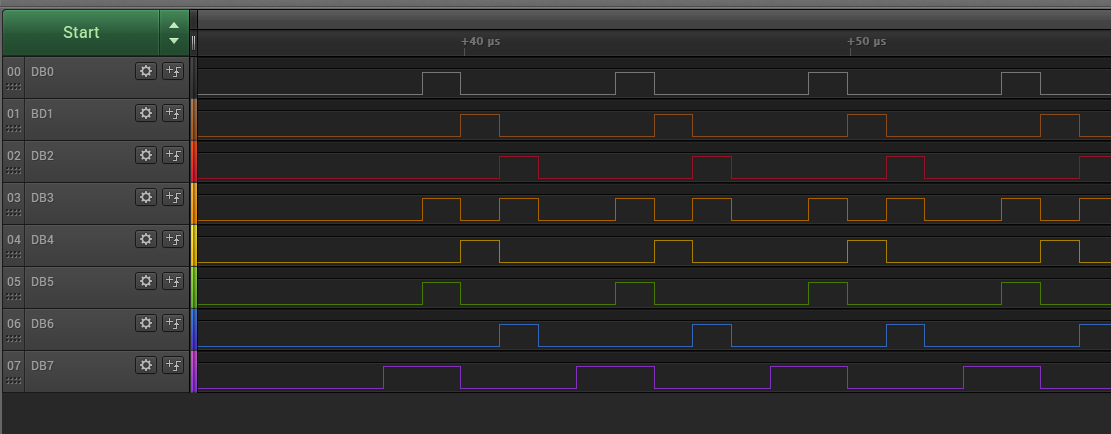Select the DB2 channel name label
The width and height of the screenshot is (1111, 434).
[43, 156]
